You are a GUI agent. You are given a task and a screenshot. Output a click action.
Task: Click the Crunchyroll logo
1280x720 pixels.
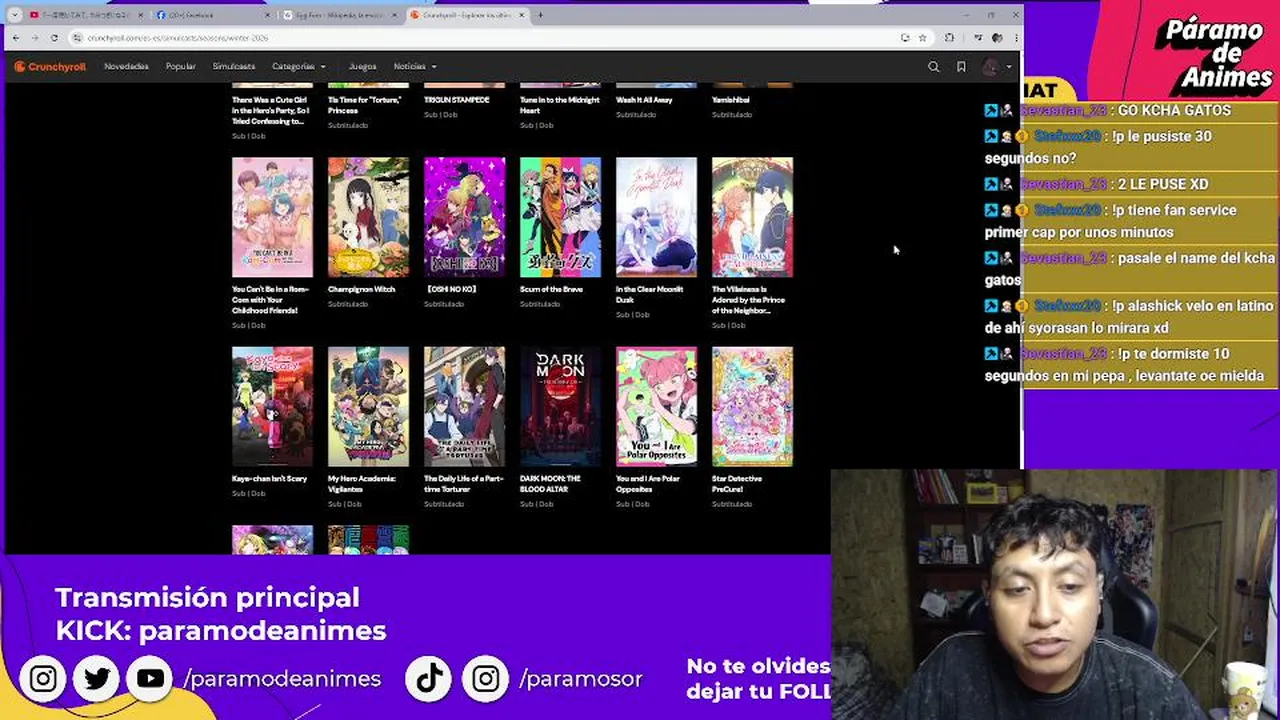pyautogui.click(x=50, y=66)
